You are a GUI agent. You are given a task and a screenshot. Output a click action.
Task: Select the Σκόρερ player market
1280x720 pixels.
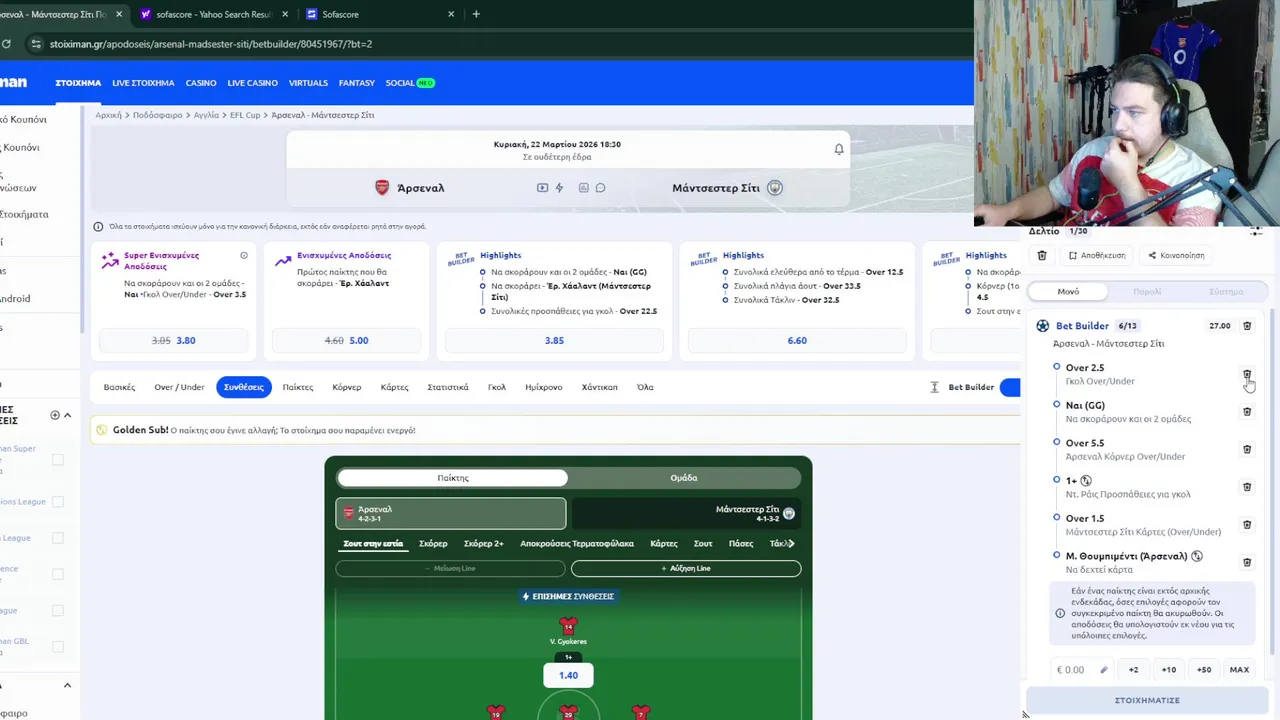pos(433,544)
